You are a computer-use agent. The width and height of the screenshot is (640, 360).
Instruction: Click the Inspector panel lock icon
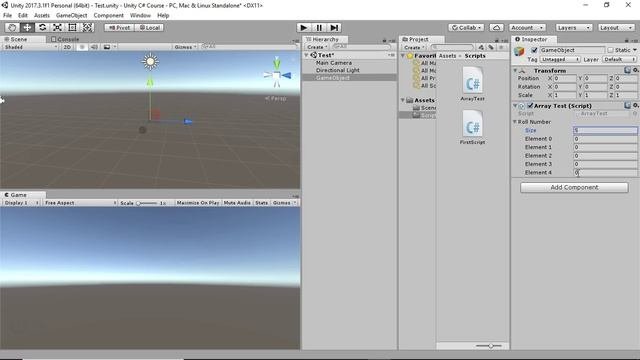click(627, 40)
